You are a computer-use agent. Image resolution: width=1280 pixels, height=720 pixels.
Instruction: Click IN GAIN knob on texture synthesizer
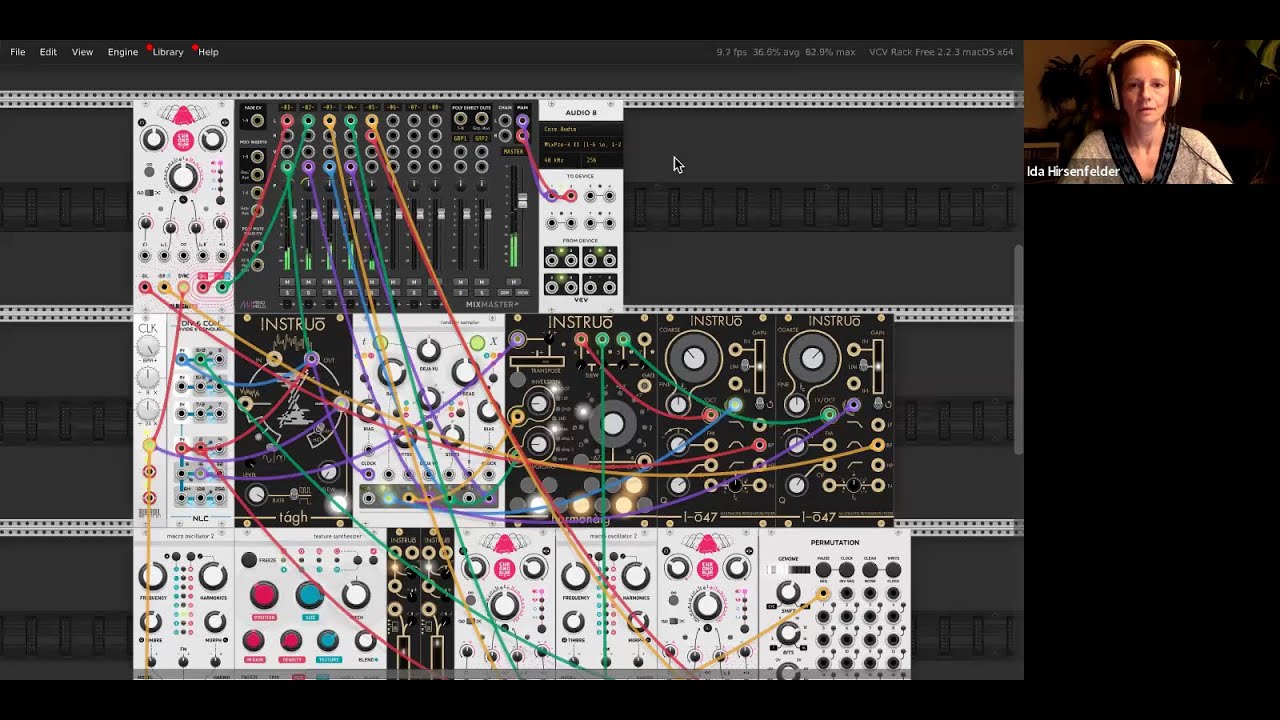(x=253, y=640)
